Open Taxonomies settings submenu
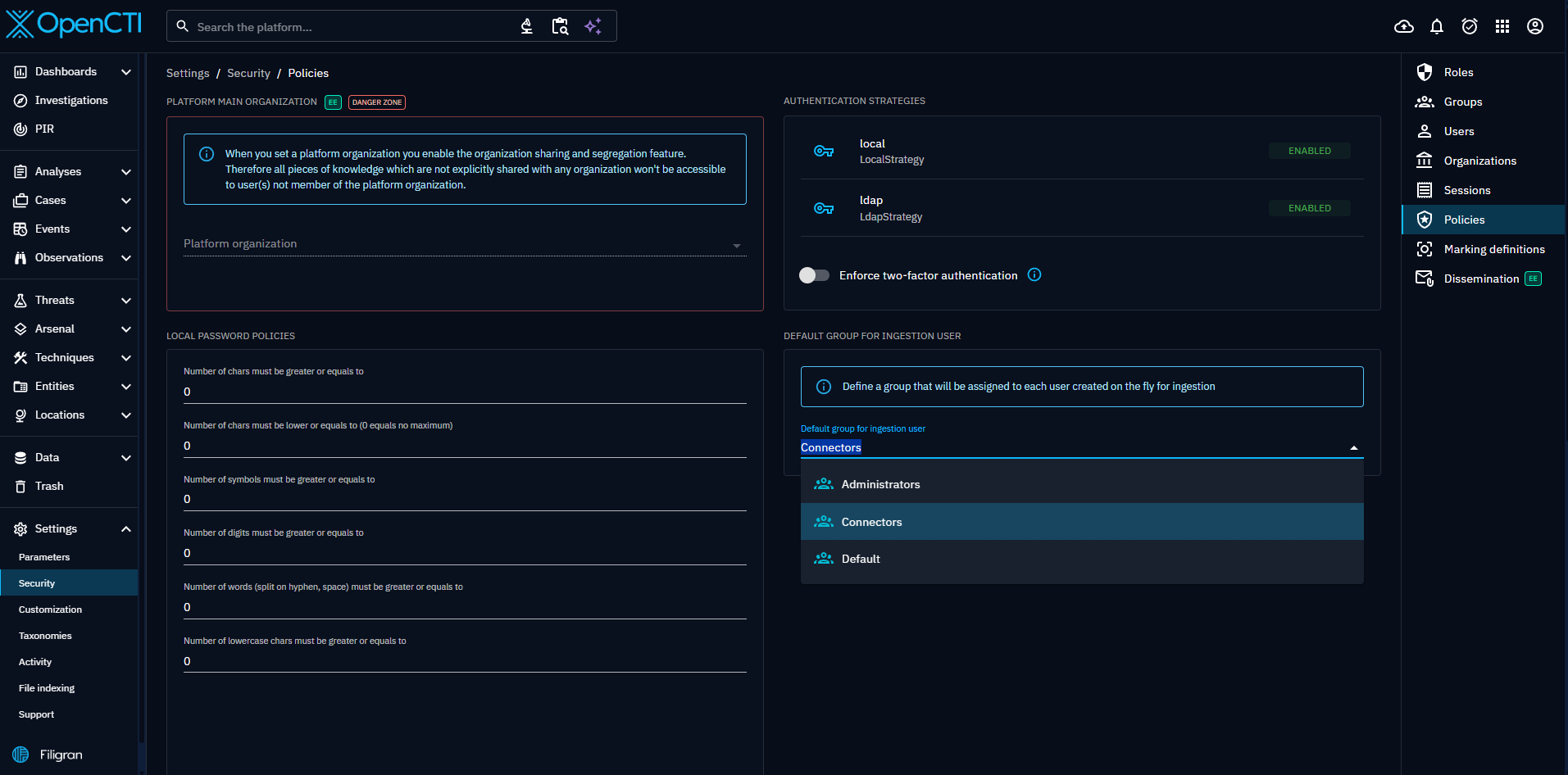Image resolution: width=1568 pixels, height=775 pixels. tap(69, 636)
